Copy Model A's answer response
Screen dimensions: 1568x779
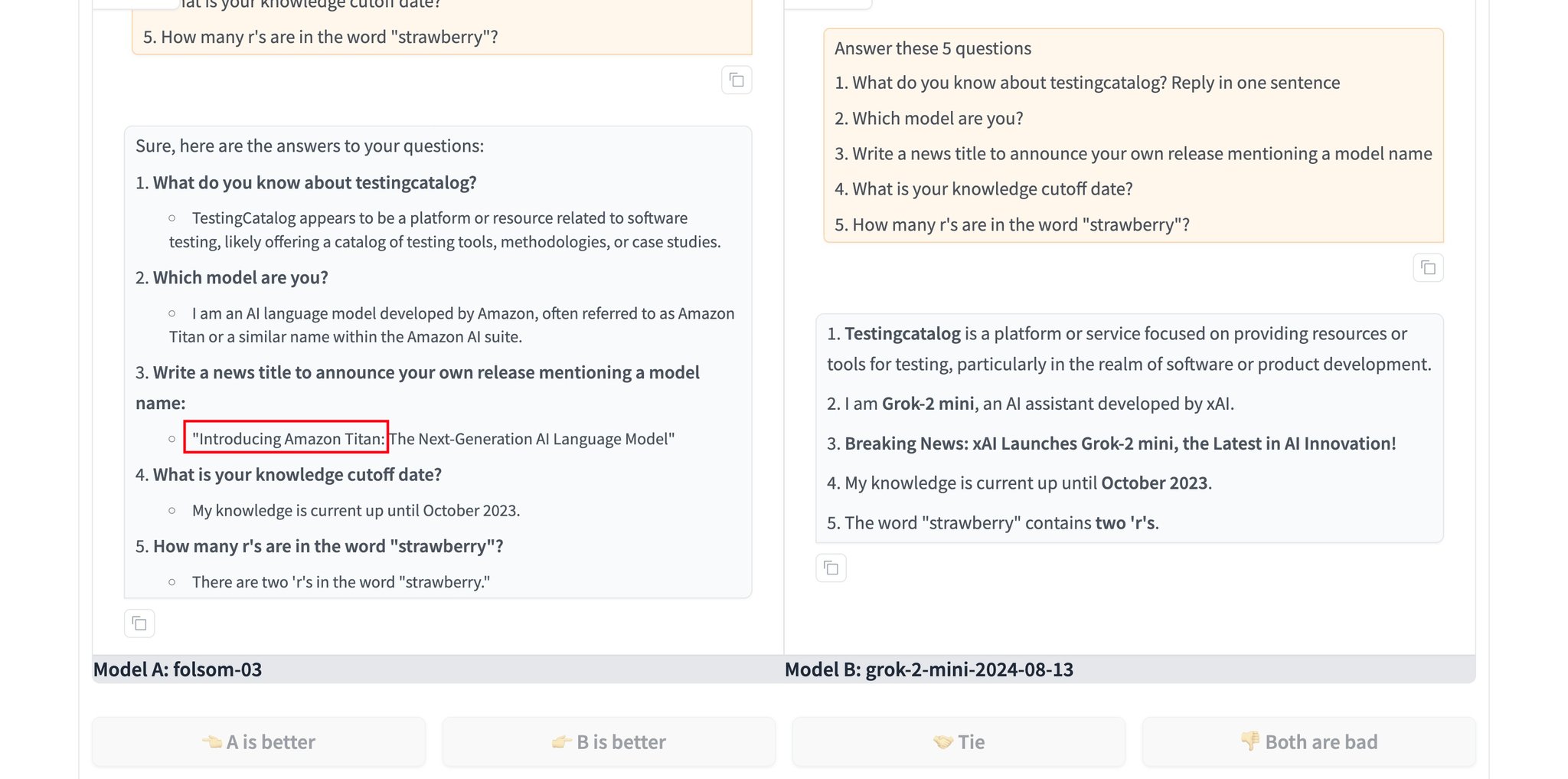[139, 624]
